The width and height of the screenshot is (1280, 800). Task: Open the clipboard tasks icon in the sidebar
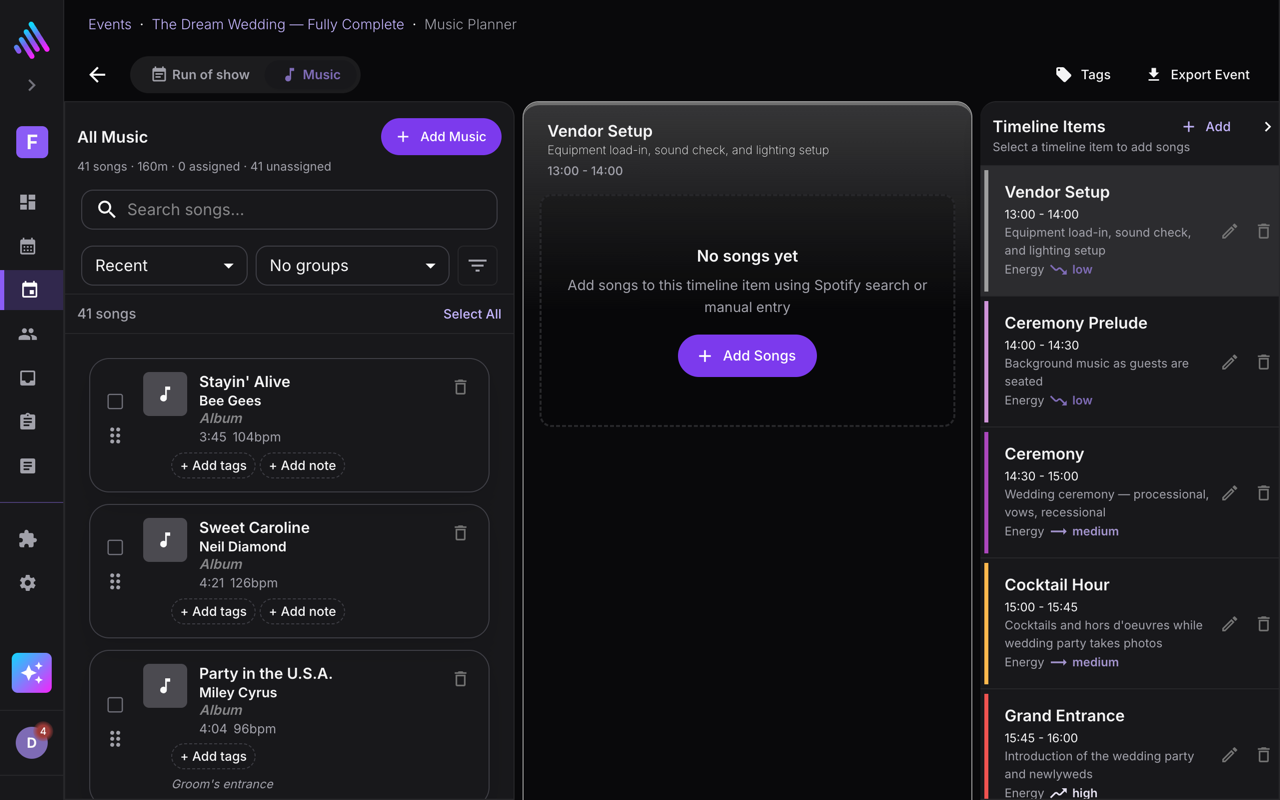coord(28,422)
